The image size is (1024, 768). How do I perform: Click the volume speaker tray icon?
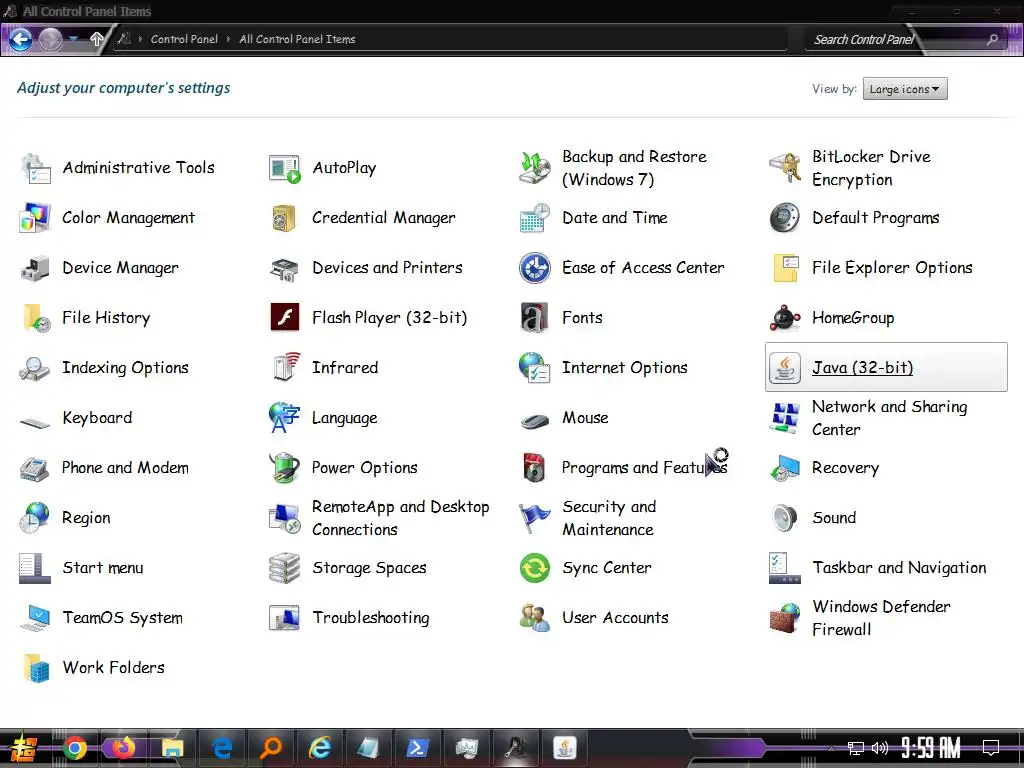(880, 748)
